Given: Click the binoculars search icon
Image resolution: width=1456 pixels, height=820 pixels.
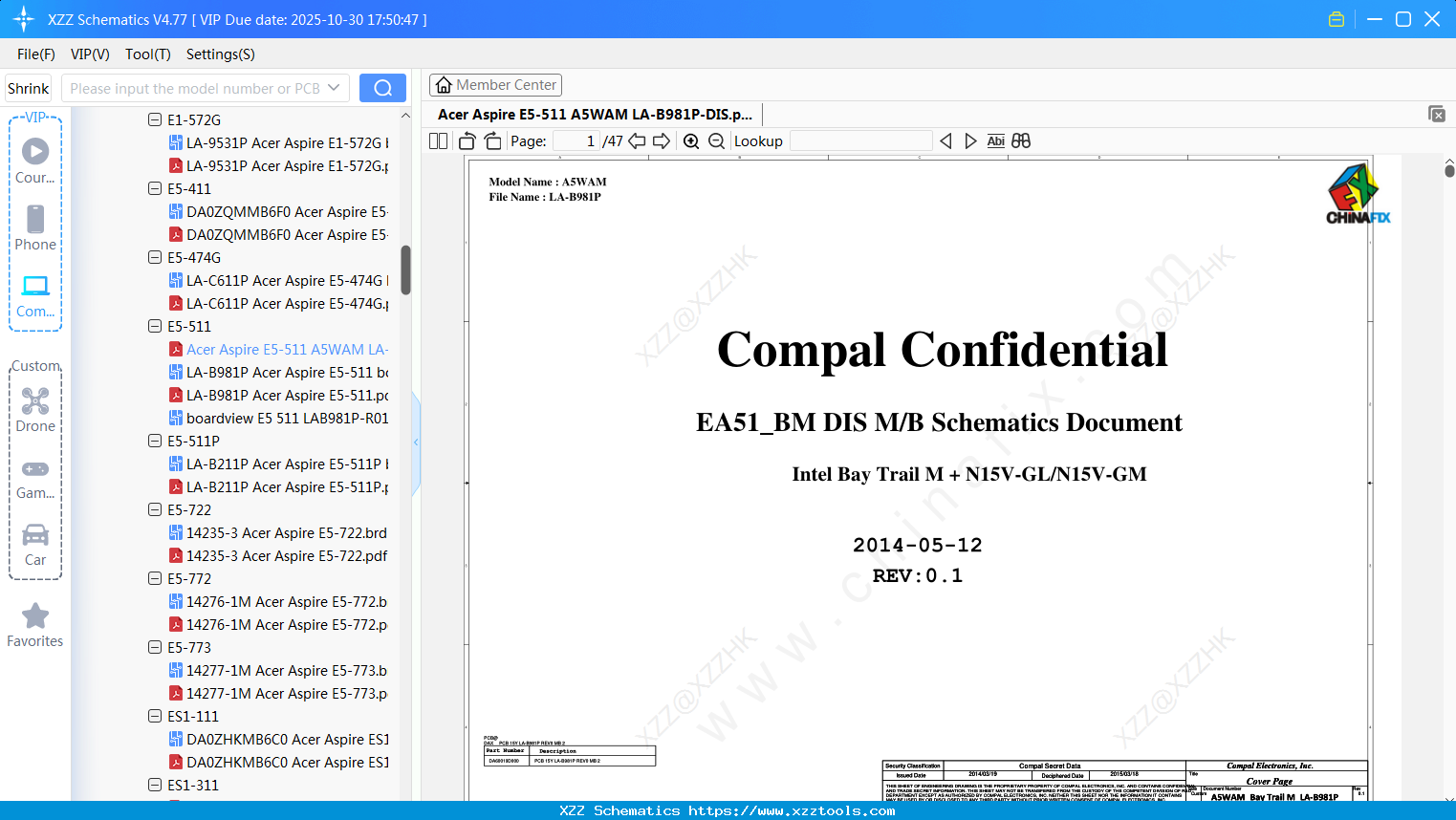Looking at the screenshot, I should pos(1021,140).
